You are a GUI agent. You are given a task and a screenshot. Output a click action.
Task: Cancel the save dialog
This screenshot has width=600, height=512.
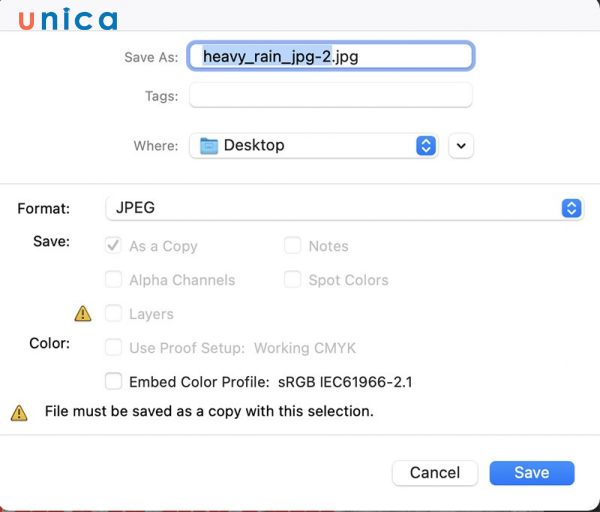[435, 473]
